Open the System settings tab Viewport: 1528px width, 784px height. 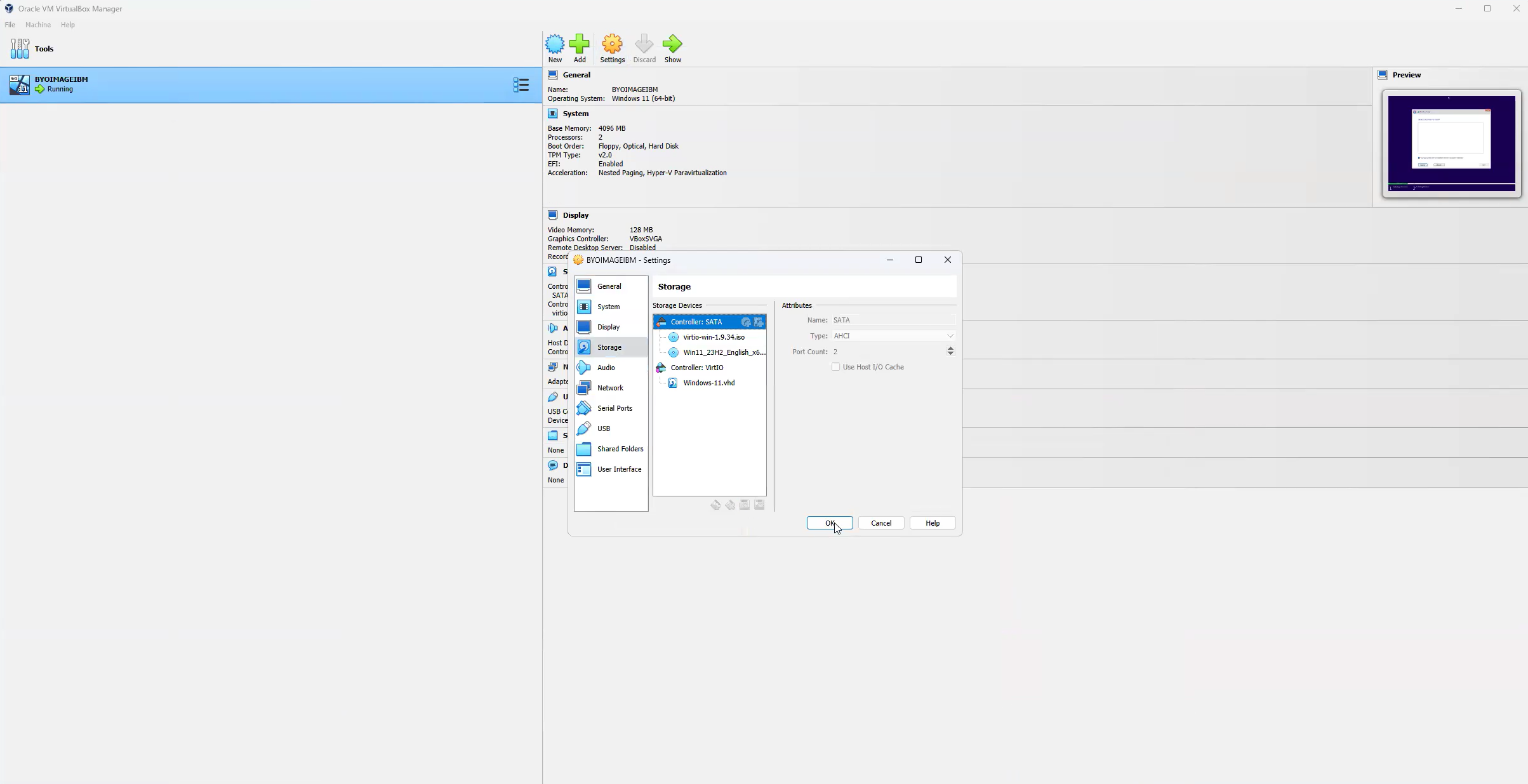click(x=608, y=306)
